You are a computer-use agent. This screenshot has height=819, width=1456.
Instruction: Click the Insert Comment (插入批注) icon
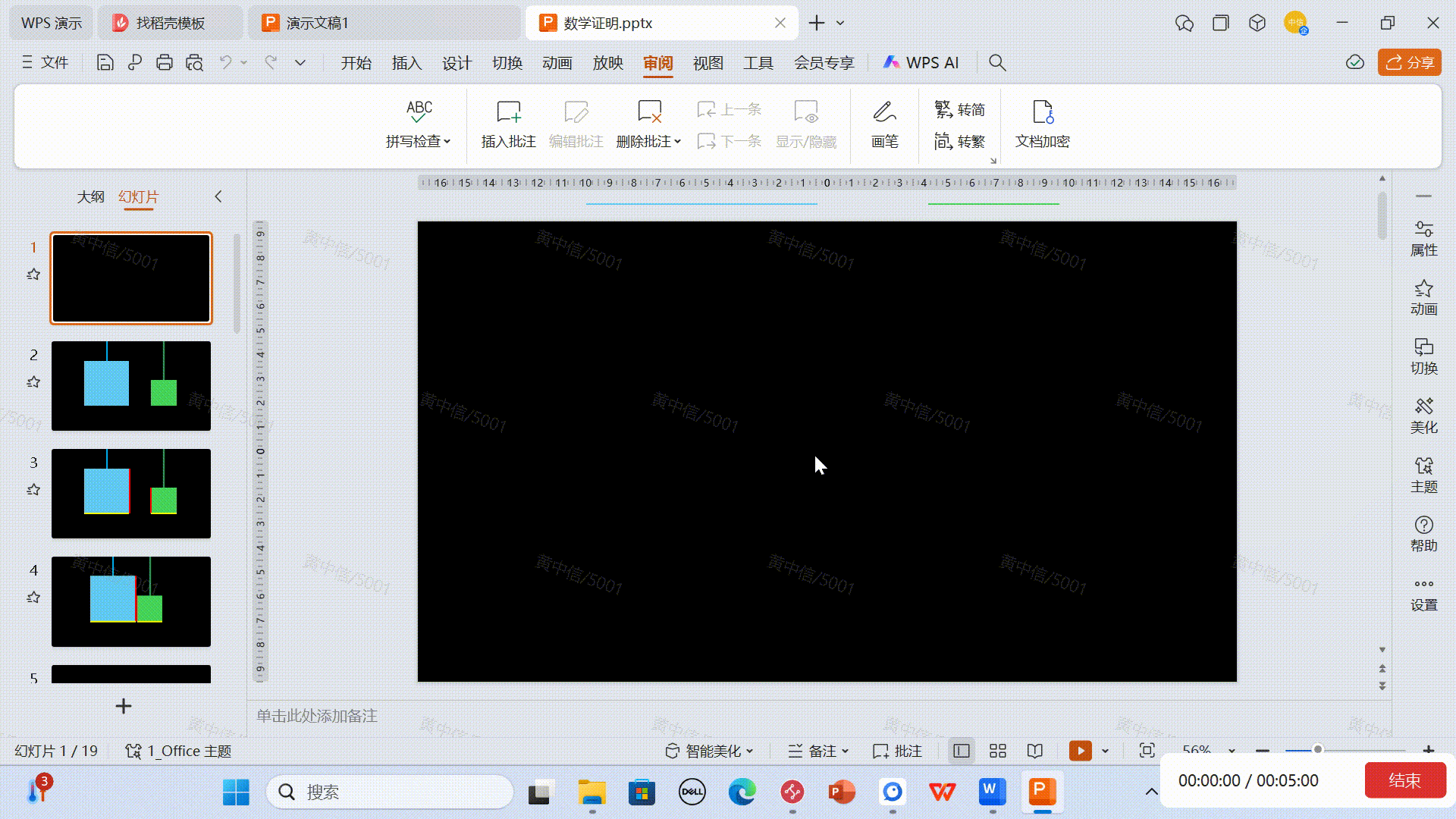pos(508,112)
